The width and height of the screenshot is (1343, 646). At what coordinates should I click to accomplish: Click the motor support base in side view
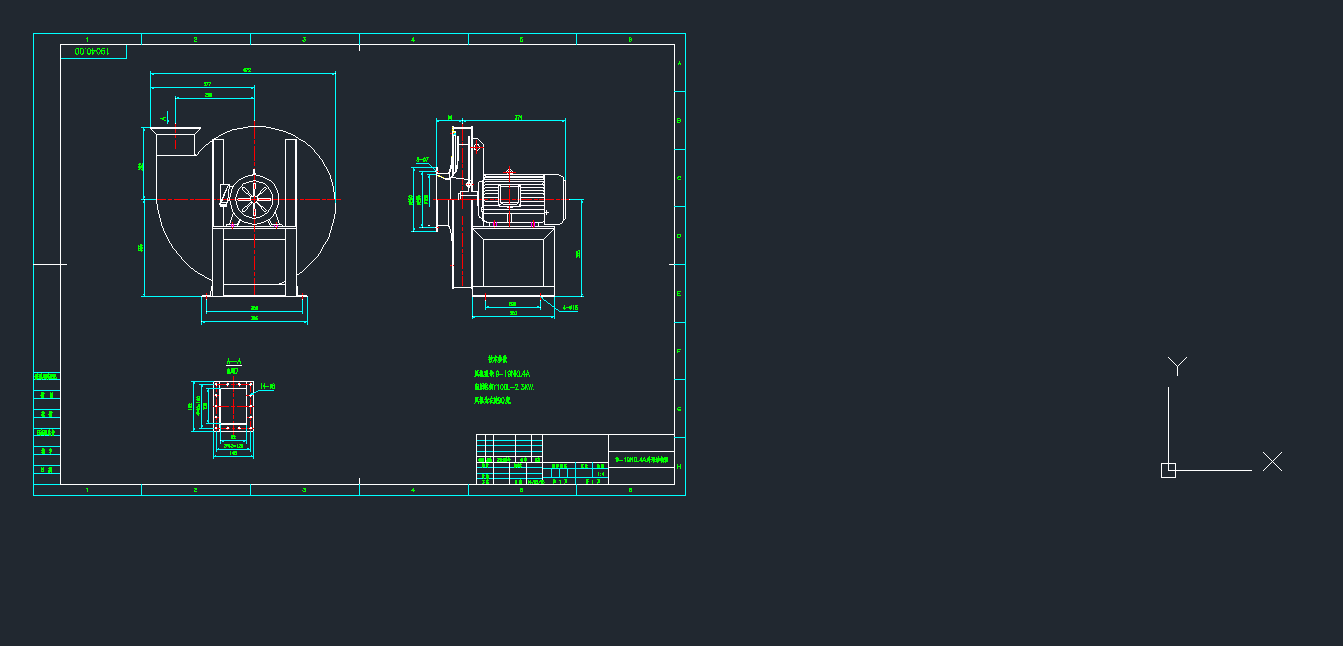(x=513, y=260)
